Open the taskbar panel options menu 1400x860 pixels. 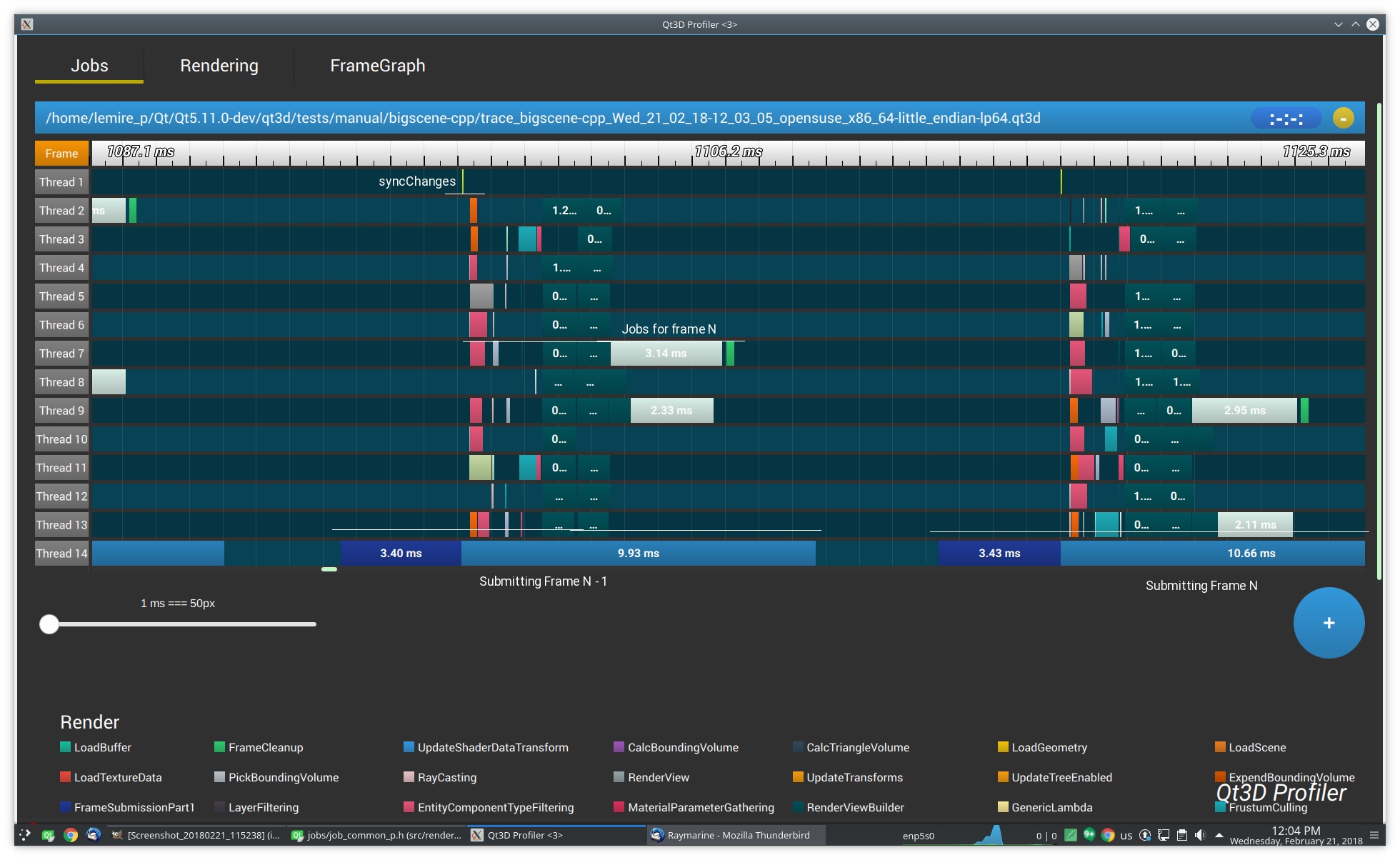pyautogui.click(x=1374, y=835)
